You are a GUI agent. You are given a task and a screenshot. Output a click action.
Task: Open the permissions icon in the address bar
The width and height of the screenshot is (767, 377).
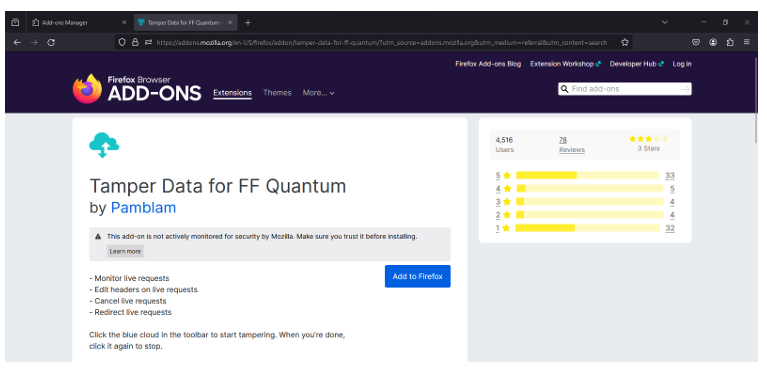click(x=148, y=43)
